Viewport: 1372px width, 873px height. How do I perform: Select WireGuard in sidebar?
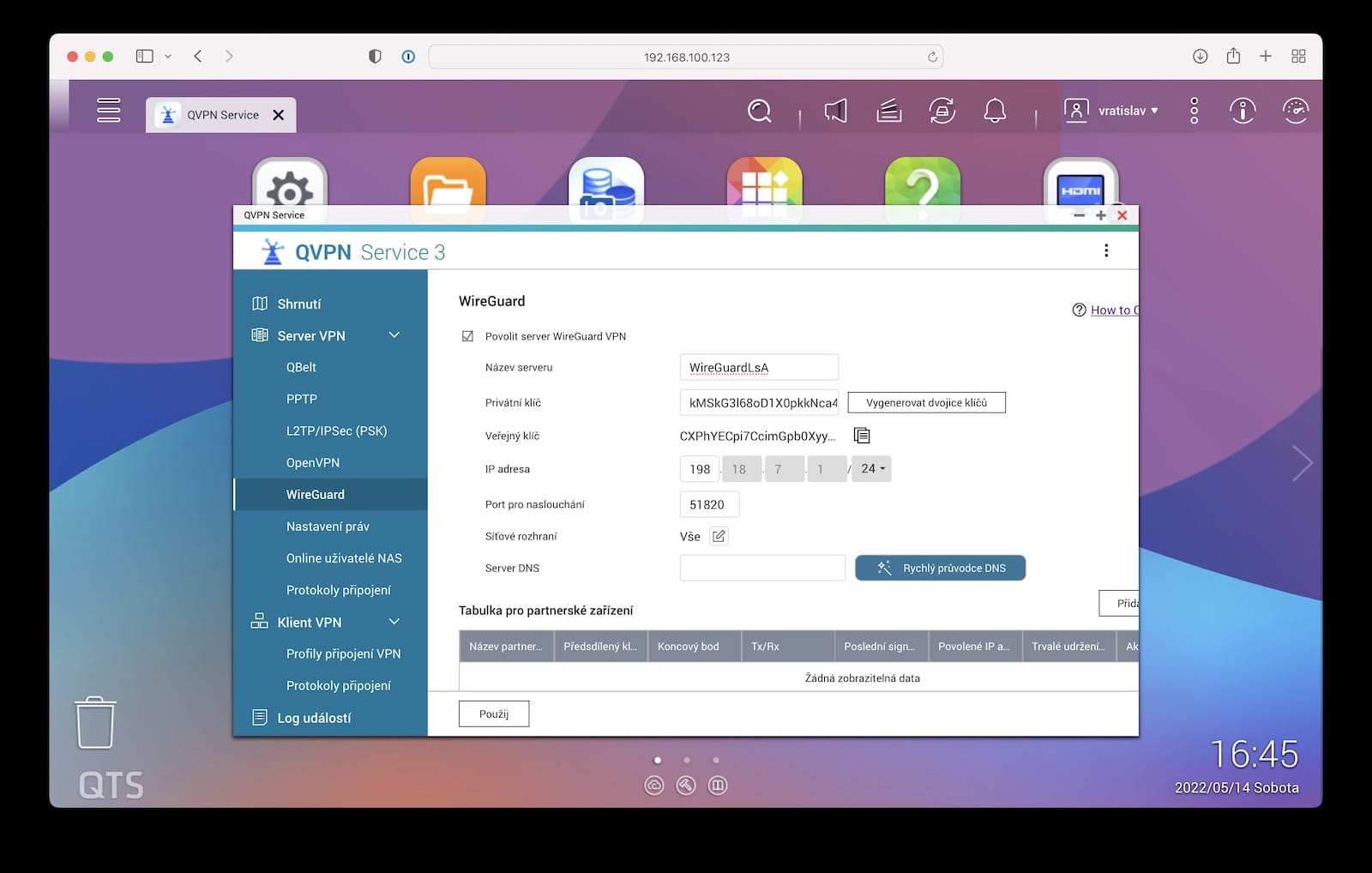pyautogui.click(x=331, y=495)
